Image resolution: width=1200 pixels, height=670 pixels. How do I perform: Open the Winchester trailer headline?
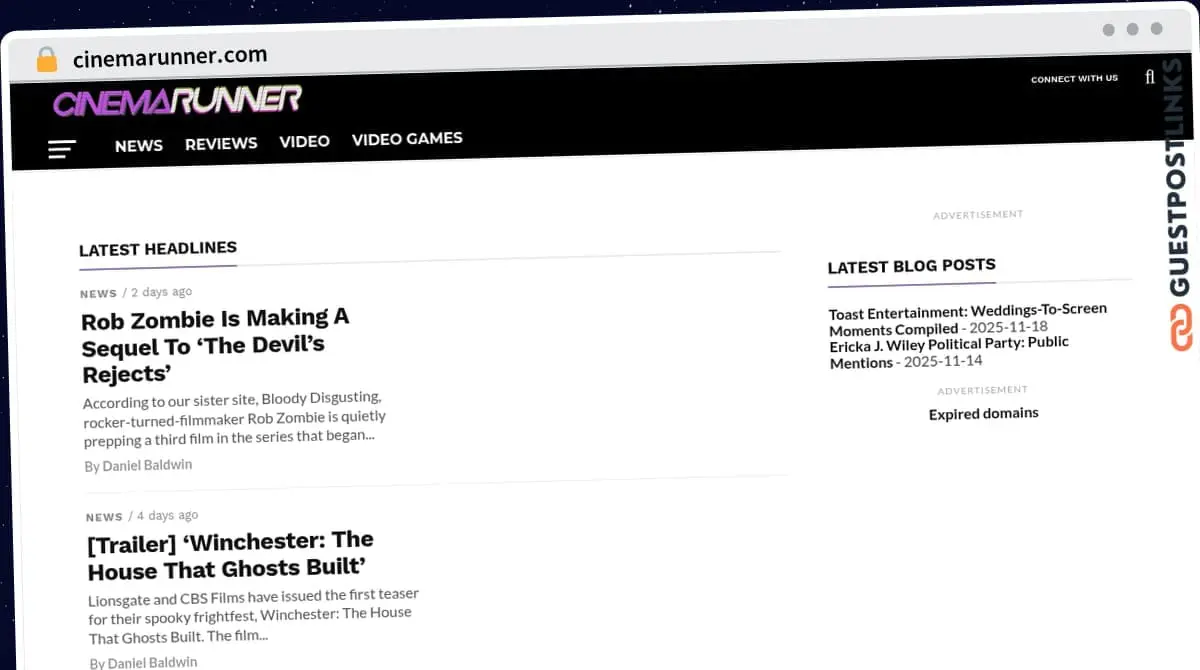[230, 555]
